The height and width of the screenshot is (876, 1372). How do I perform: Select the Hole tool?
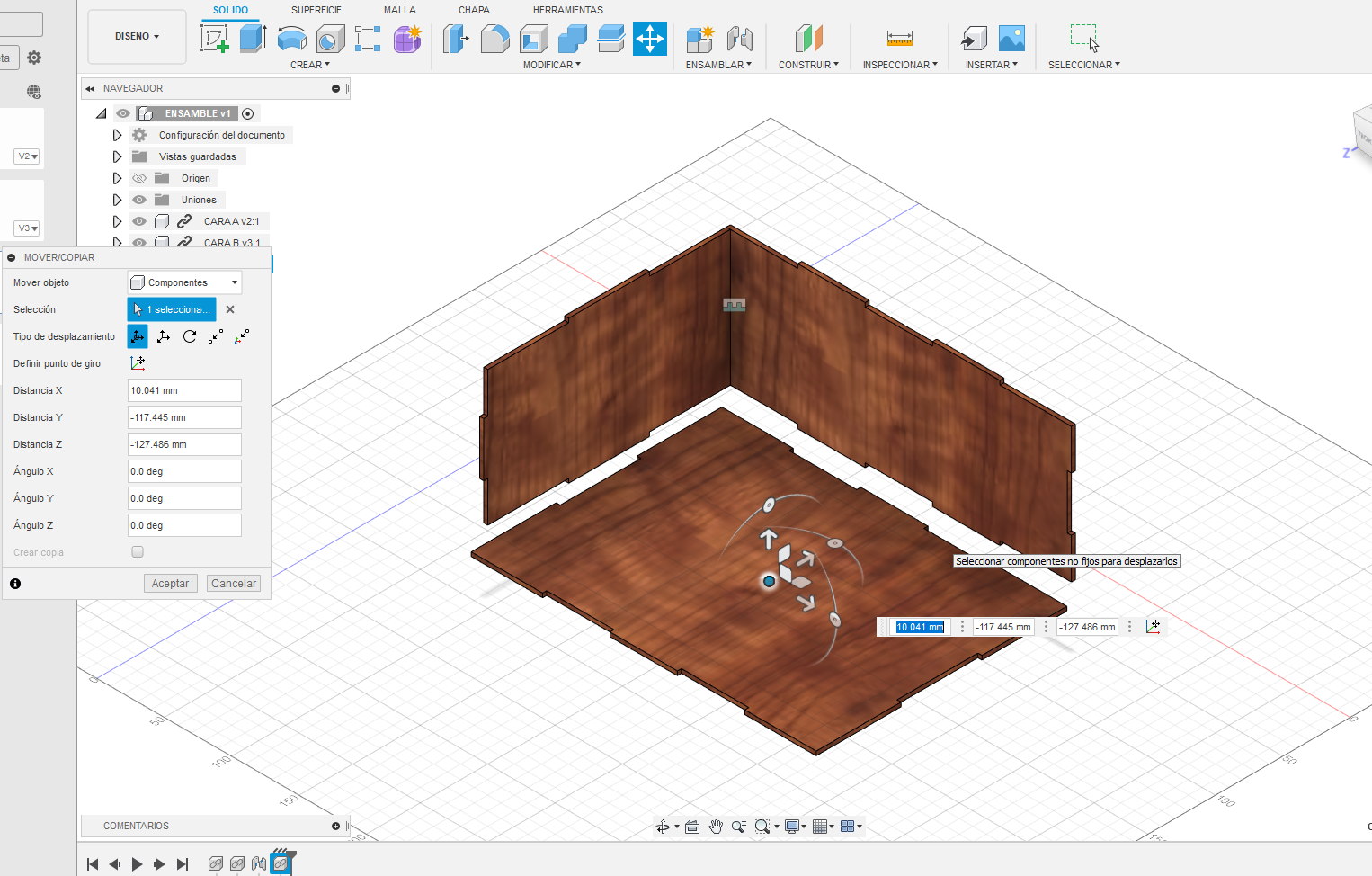(x=330, y=39)
